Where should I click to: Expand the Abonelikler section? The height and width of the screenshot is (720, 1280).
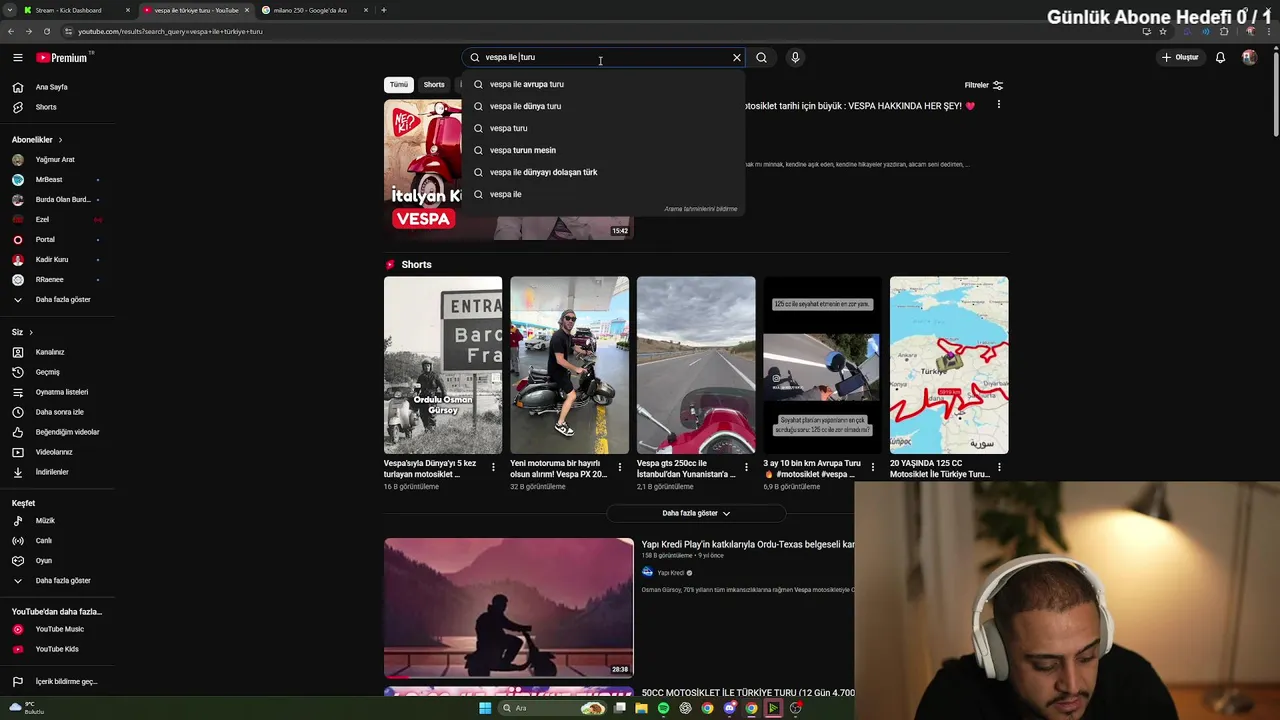tap(37, 140)
